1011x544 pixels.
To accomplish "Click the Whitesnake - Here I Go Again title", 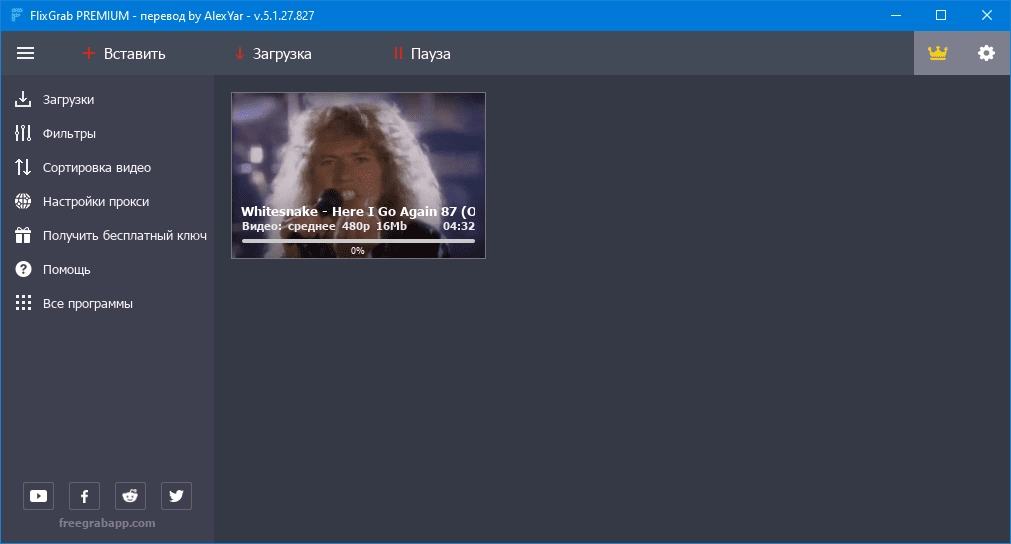I will point(358,211).
